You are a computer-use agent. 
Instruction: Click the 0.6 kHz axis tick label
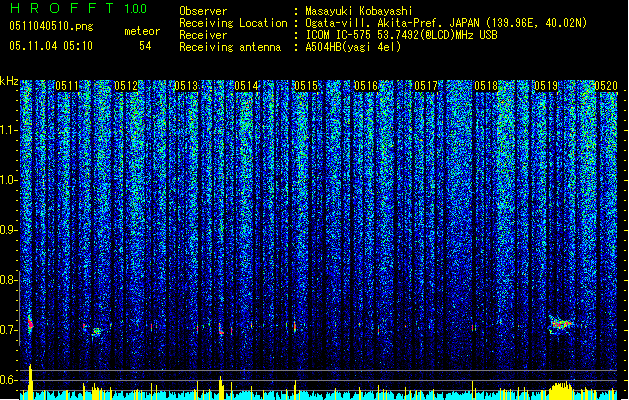(x=9, y=380)
